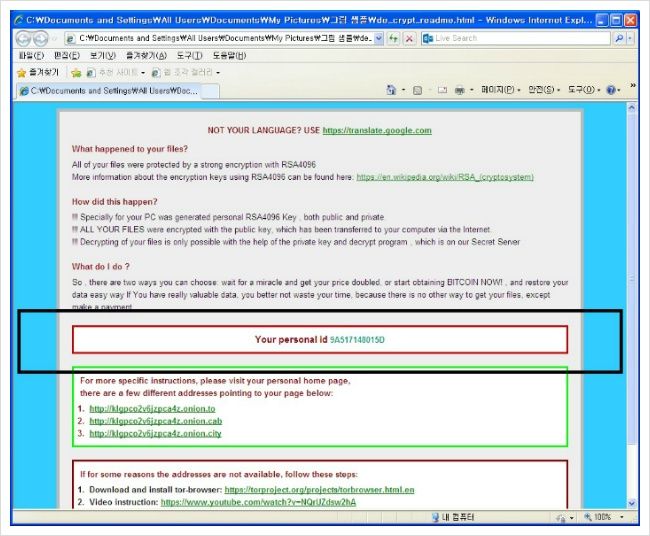
Task: Click the Home icon in command bar
Action: pos(391,90)
